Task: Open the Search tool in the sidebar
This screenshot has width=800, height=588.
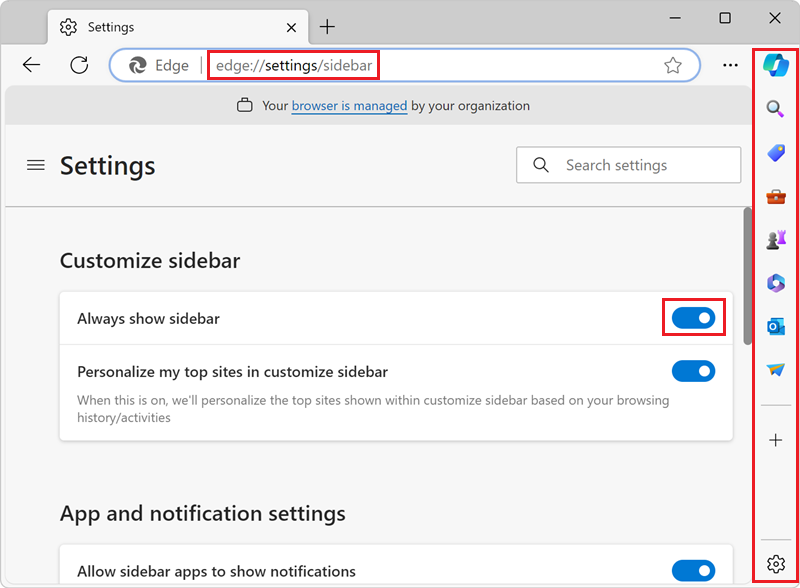Action: [x=775, y=109]
